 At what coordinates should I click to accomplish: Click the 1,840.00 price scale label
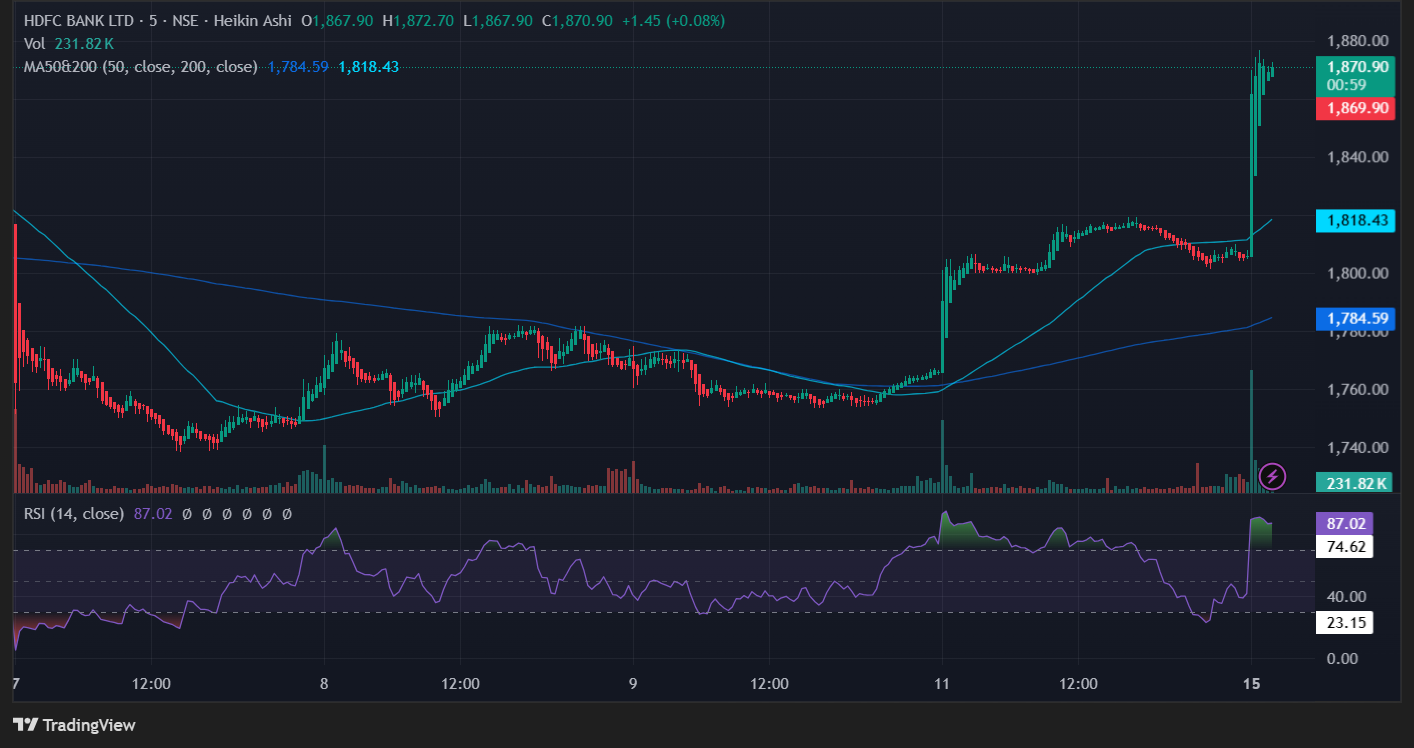pos(1357,157)
